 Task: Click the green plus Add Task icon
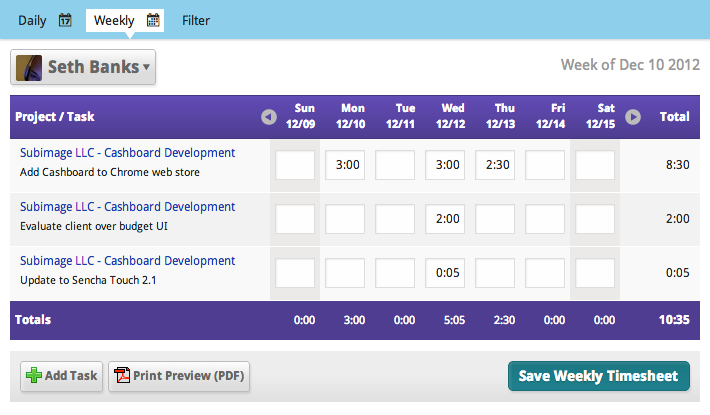click(x=34, y=376)
